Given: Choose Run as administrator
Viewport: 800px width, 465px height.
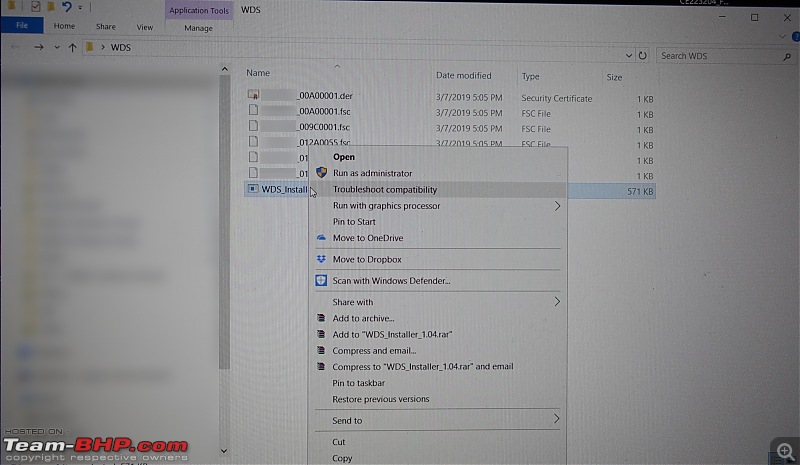Looking at the screenshot, I should point(372,173).
